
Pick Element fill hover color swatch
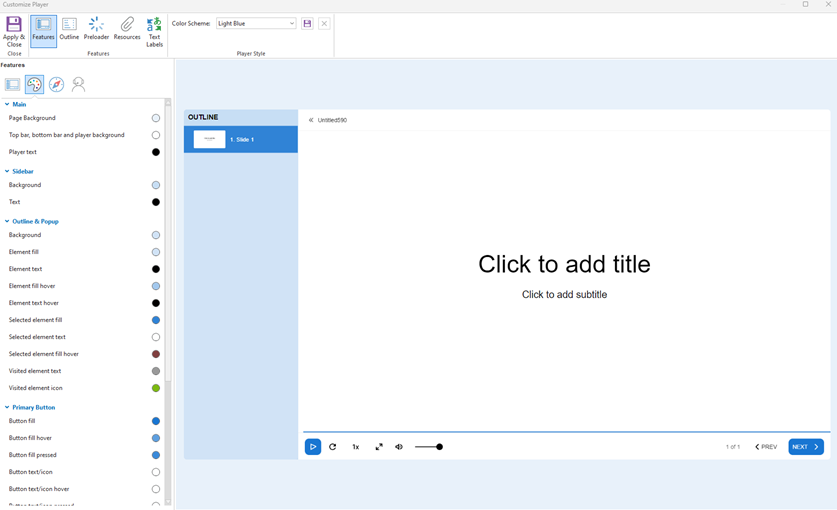[x=156, y=286]
